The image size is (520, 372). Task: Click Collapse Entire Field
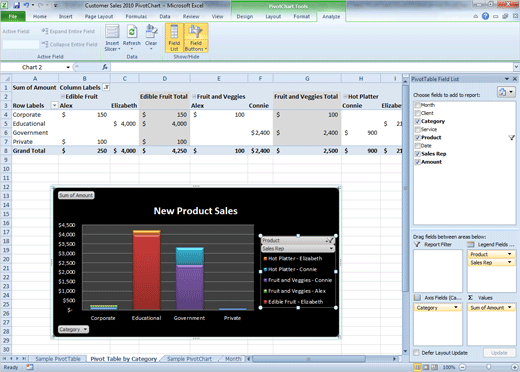tap(69, 44)
